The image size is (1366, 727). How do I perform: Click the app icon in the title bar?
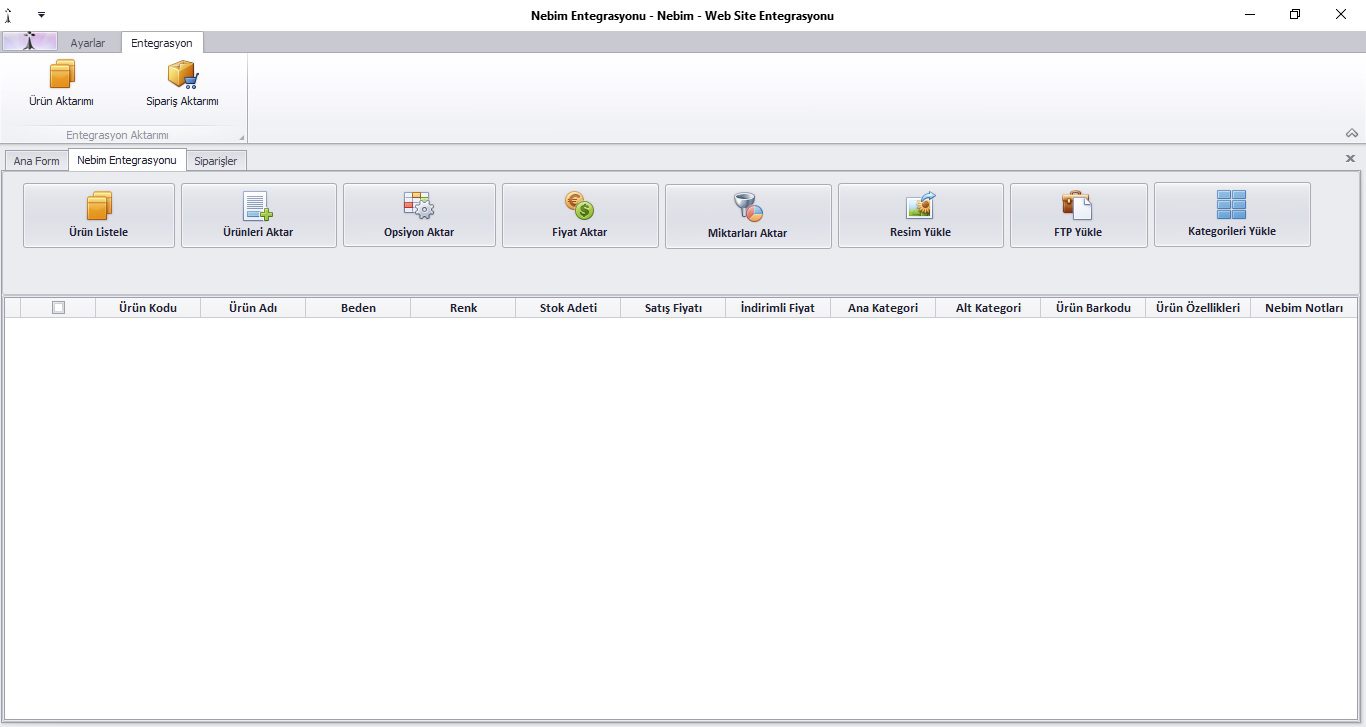tap(8, 15)
